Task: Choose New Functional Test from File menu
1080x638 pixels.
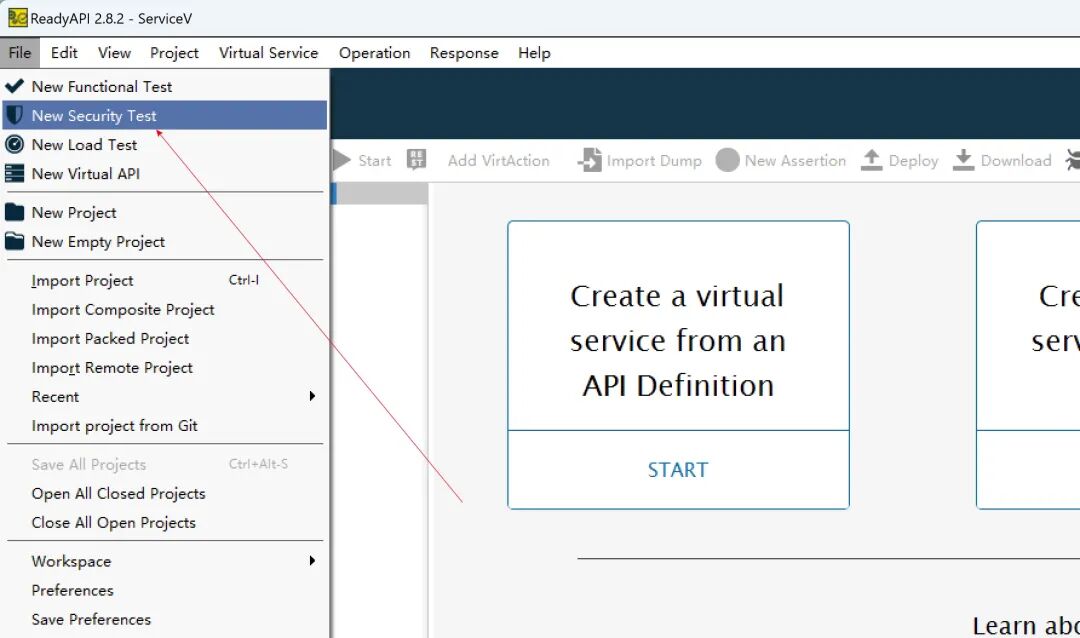Action: point(165,86)
